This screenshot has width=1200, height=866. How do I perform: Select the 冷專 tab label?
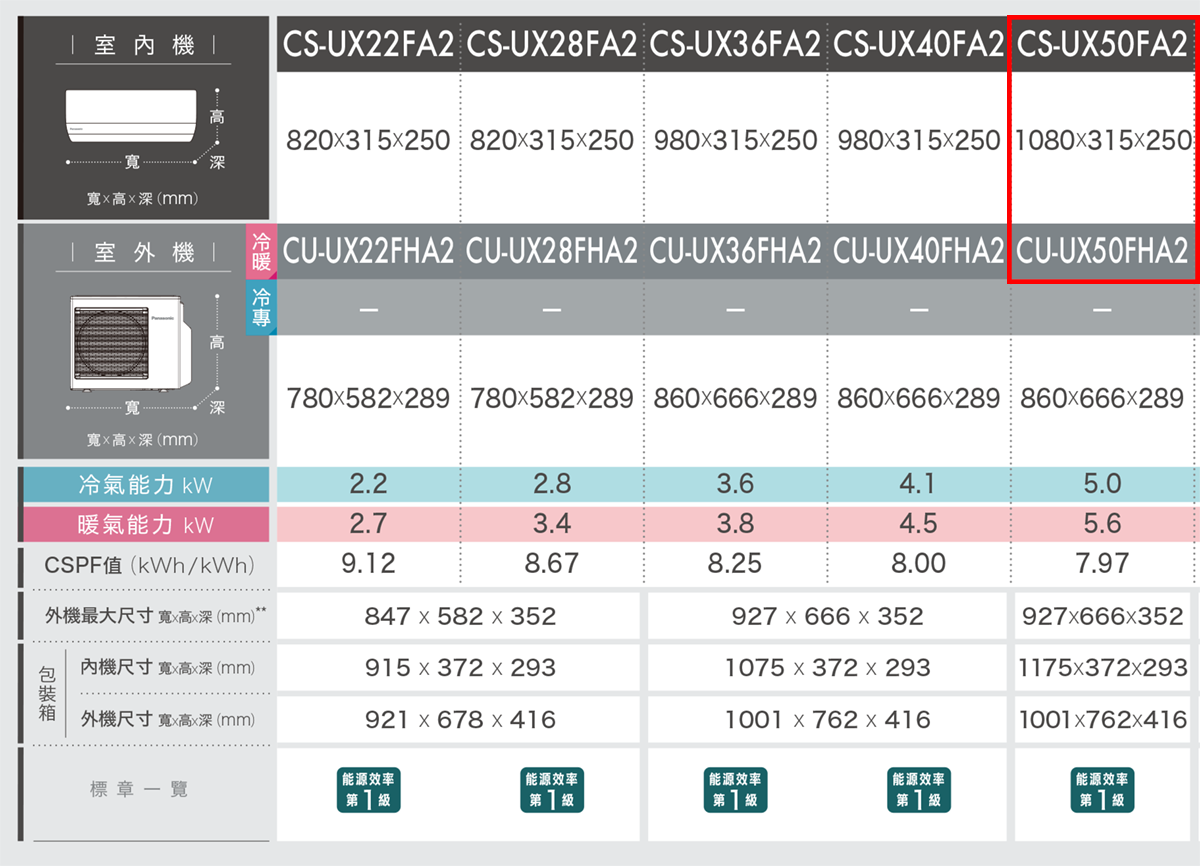pyautogui.click(x=261, y=308)
